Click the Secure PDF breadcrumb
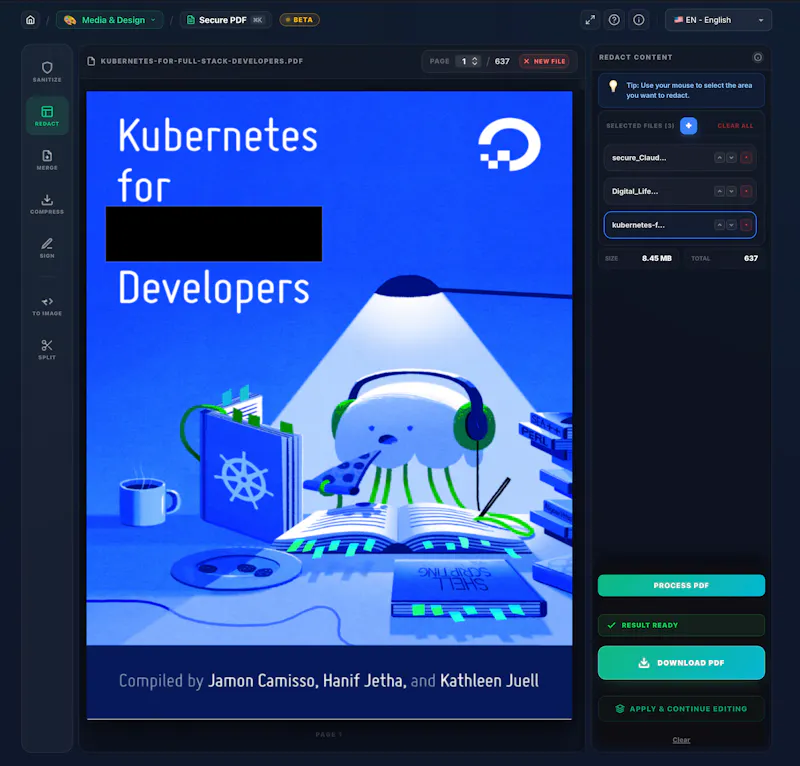The height and width of the screenshot is (766, 800). pyautogui.click(x=225, y=20)
